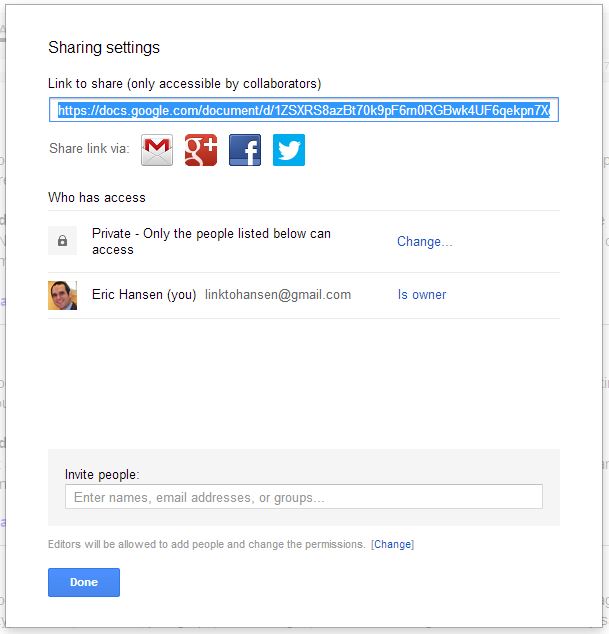Click the linktohansen@gmail.com email address
Image resolution: width=609 pixels, height=634 pixels.
click(285, 295)
